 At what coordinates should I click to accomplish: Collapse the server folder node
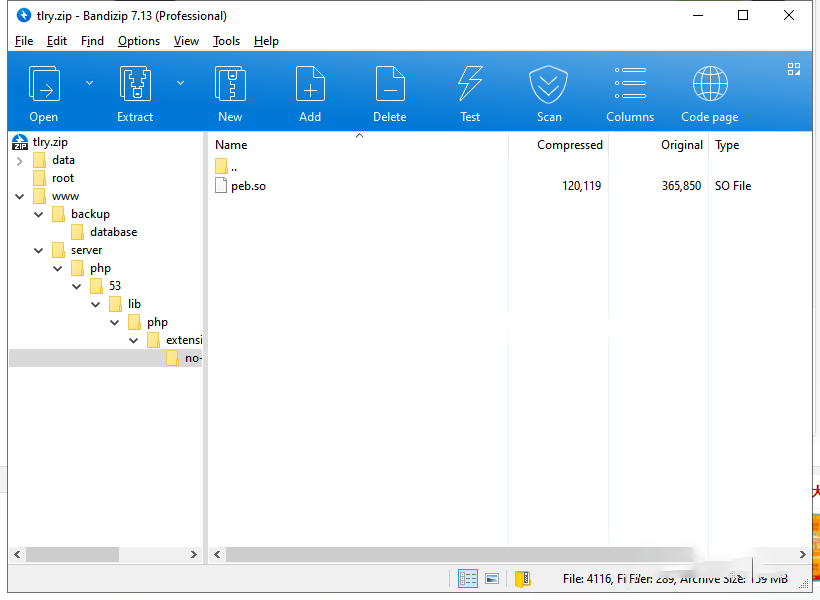coord(39,251)
